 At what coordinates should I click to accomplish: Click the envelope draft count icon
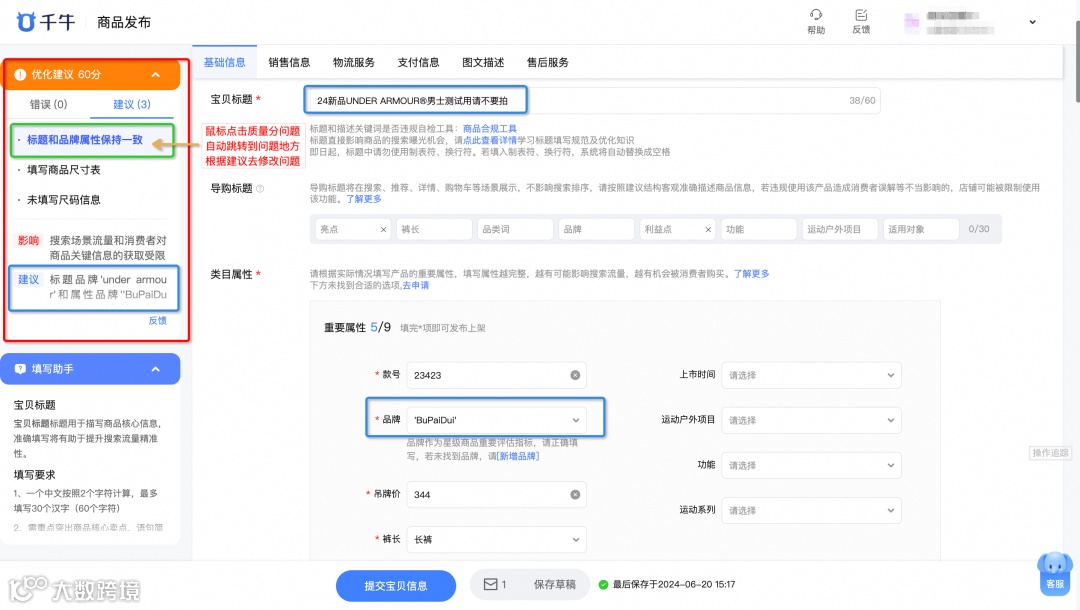coord(490,585)
